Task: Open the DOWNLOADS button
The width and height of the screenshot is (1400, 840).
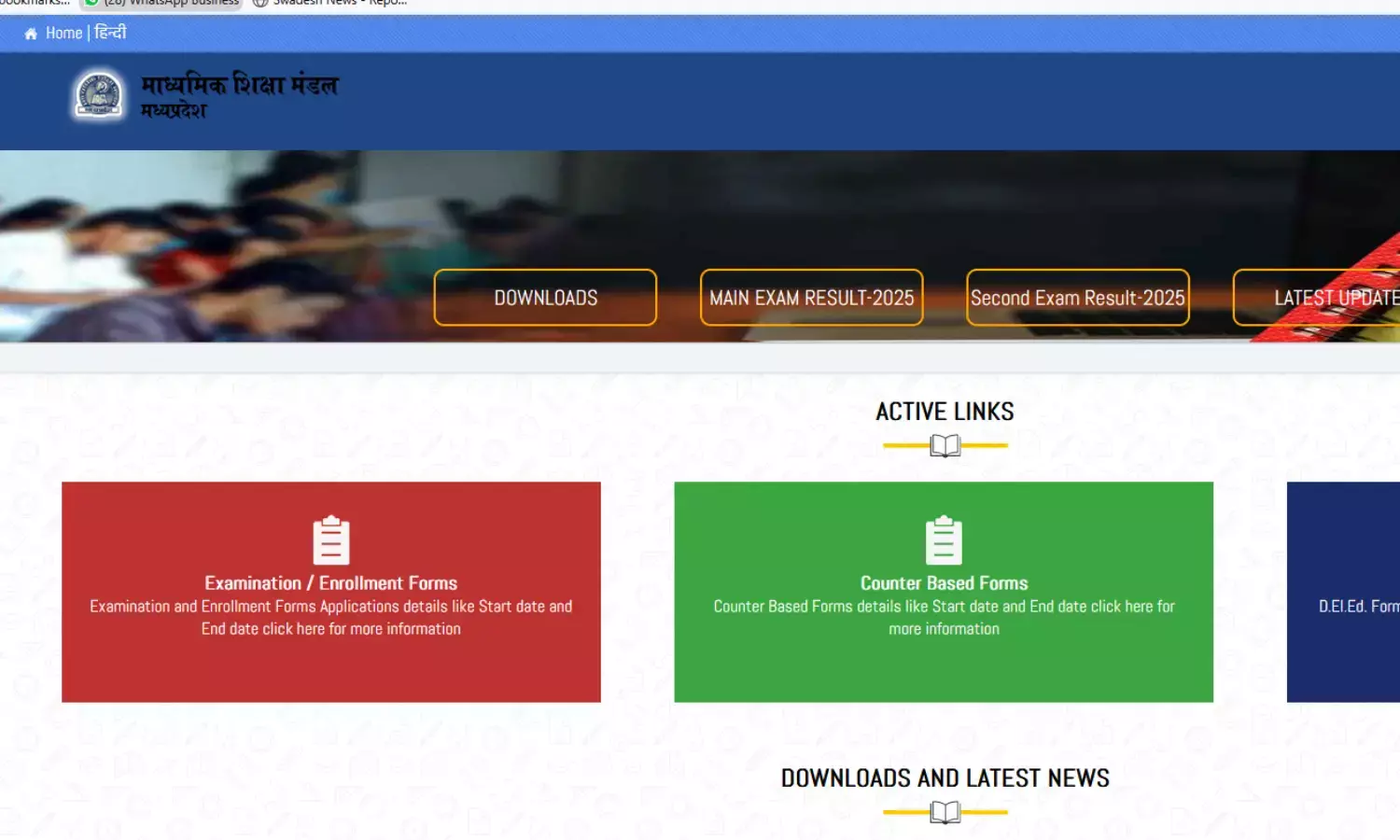Action: pyautogui.click(x=545, y=298)
